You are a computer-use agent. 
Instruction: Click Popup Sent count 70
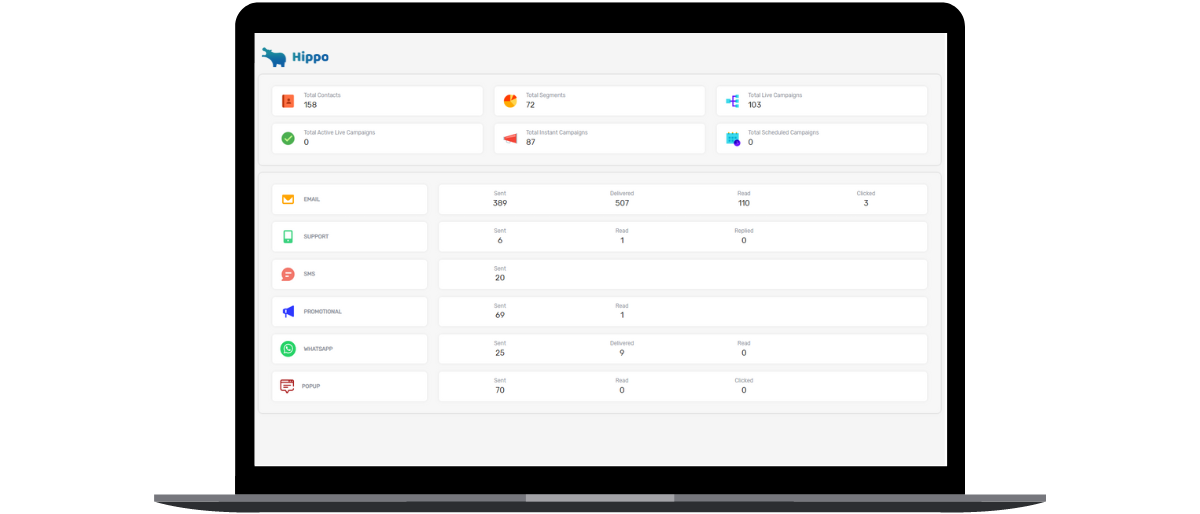pos(500,390)
